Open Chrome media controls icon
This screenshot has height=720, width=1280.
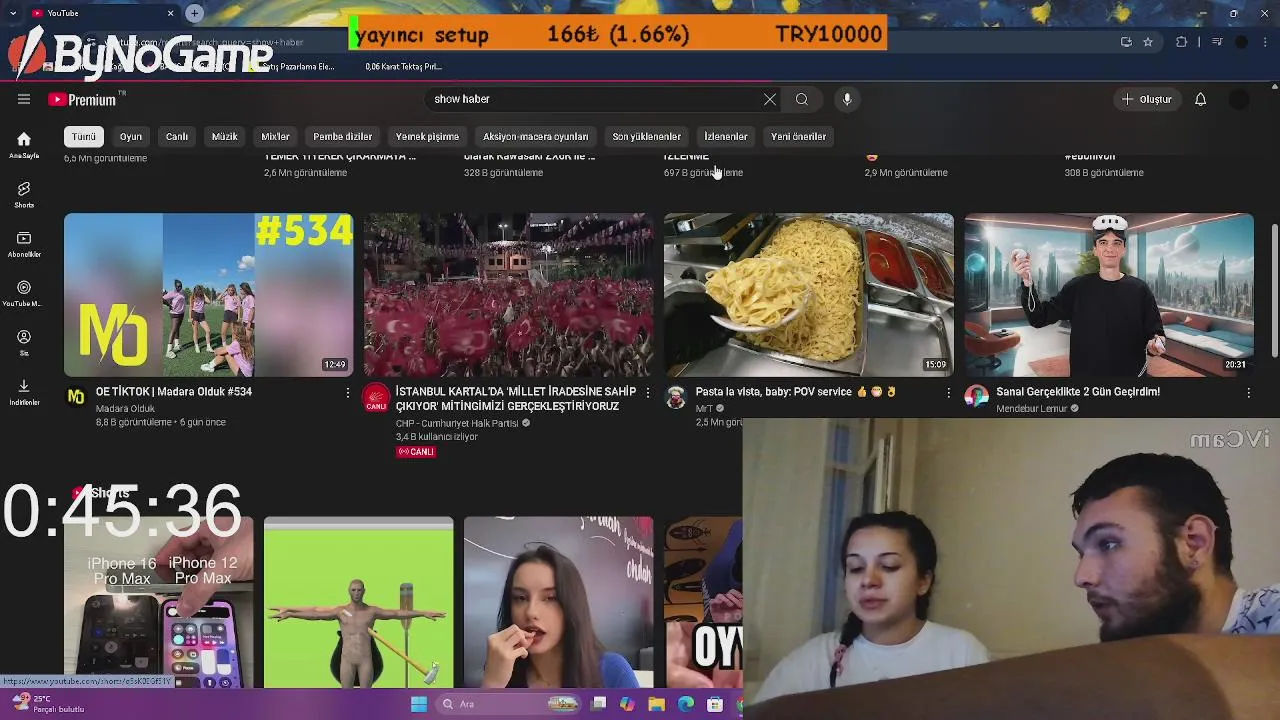[1217, 42]
